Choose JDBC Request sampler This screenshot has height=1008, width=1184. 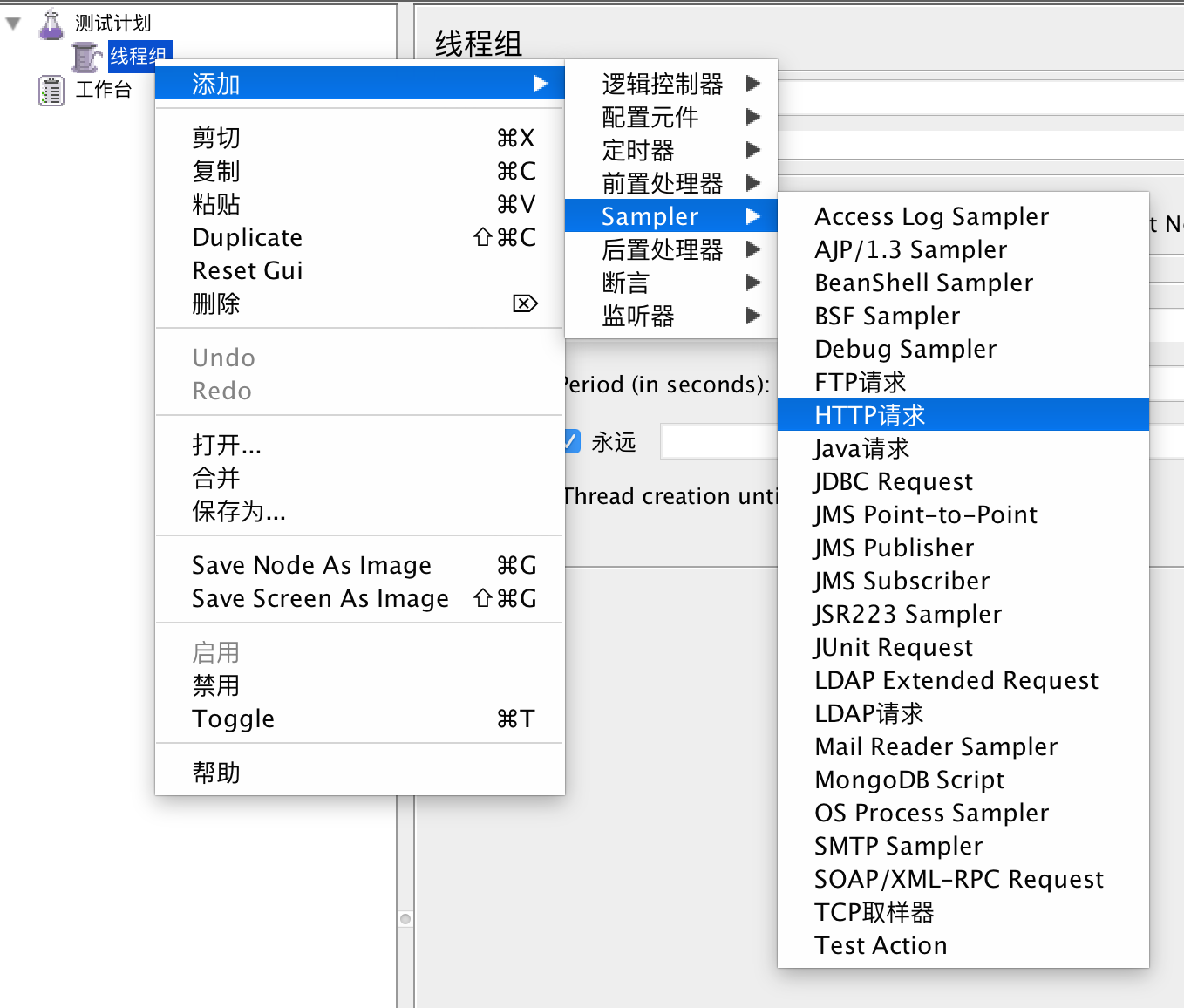893,481
